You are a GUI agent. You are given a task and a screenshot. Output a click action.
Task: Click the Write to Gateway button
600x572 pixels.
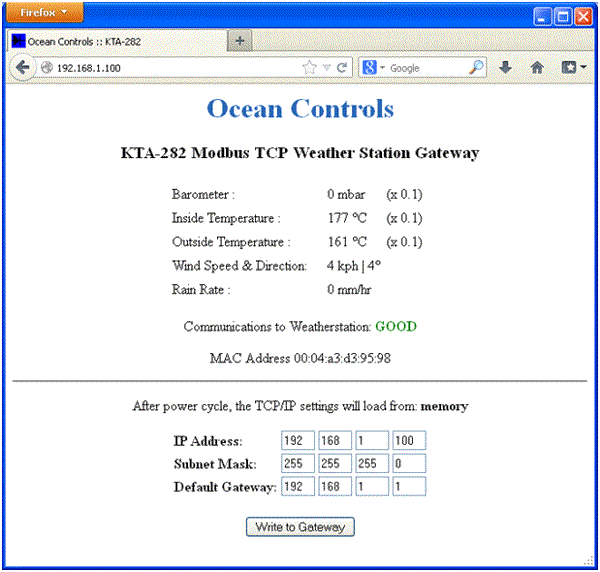tap(300, 527)
